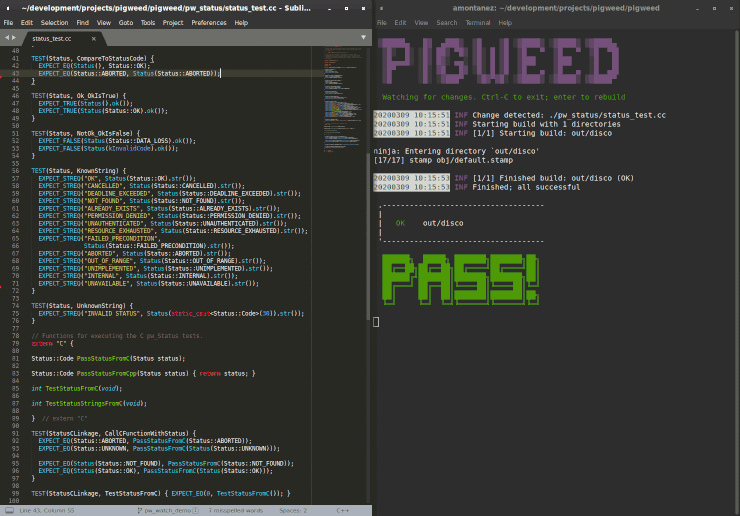Place cursor on 'TEST(Status, CompareToStatusCode)' line

tap(93, 59)
